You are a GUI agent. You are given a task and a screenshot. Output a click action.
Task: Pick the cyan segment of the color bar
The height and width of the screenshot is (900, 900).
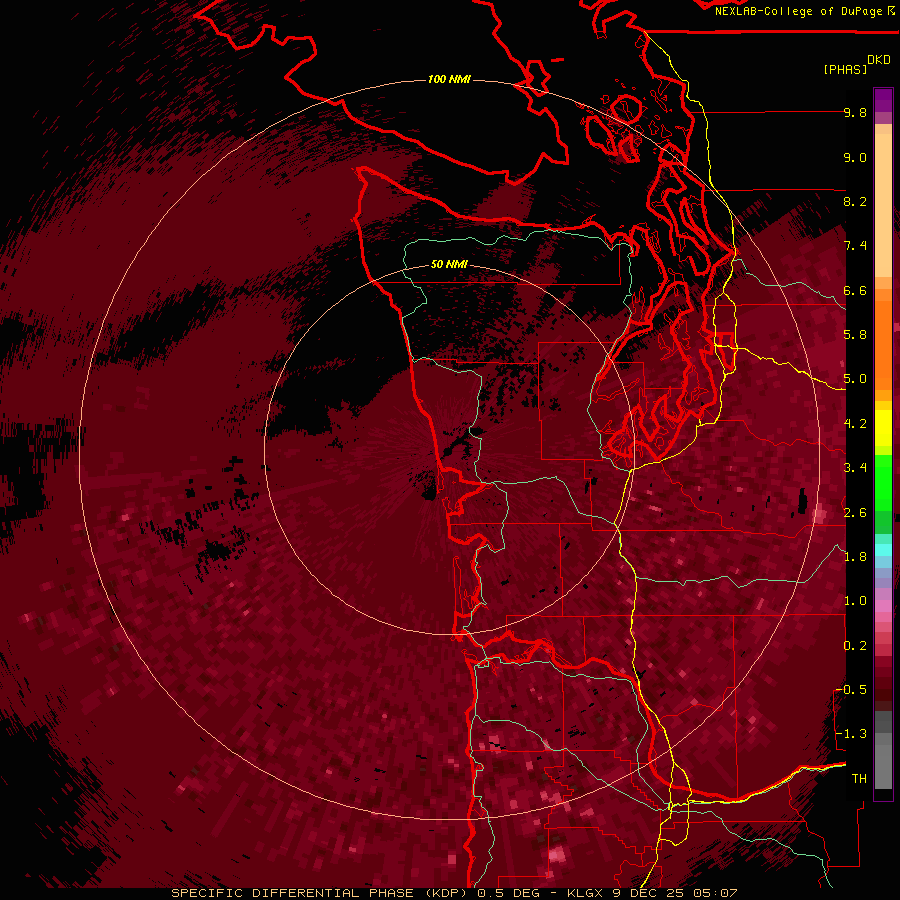[x=883, y=550]
